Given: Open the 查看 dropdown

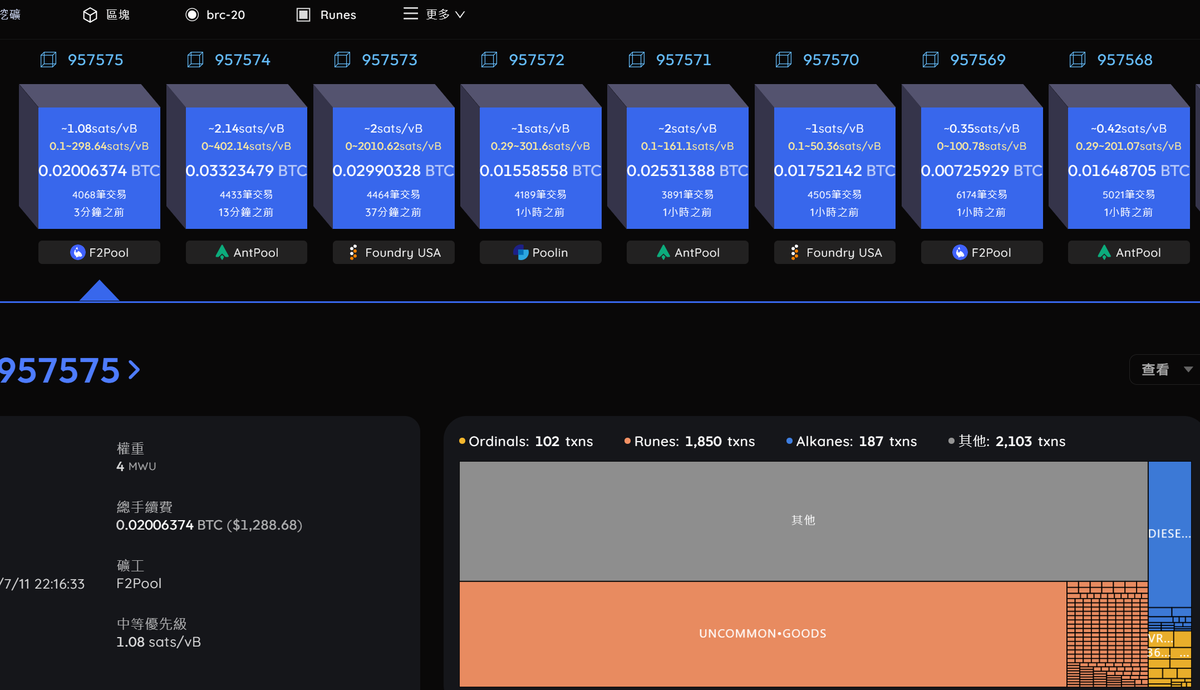Looking at the screenshot, I should click(x=1166, y=370).
